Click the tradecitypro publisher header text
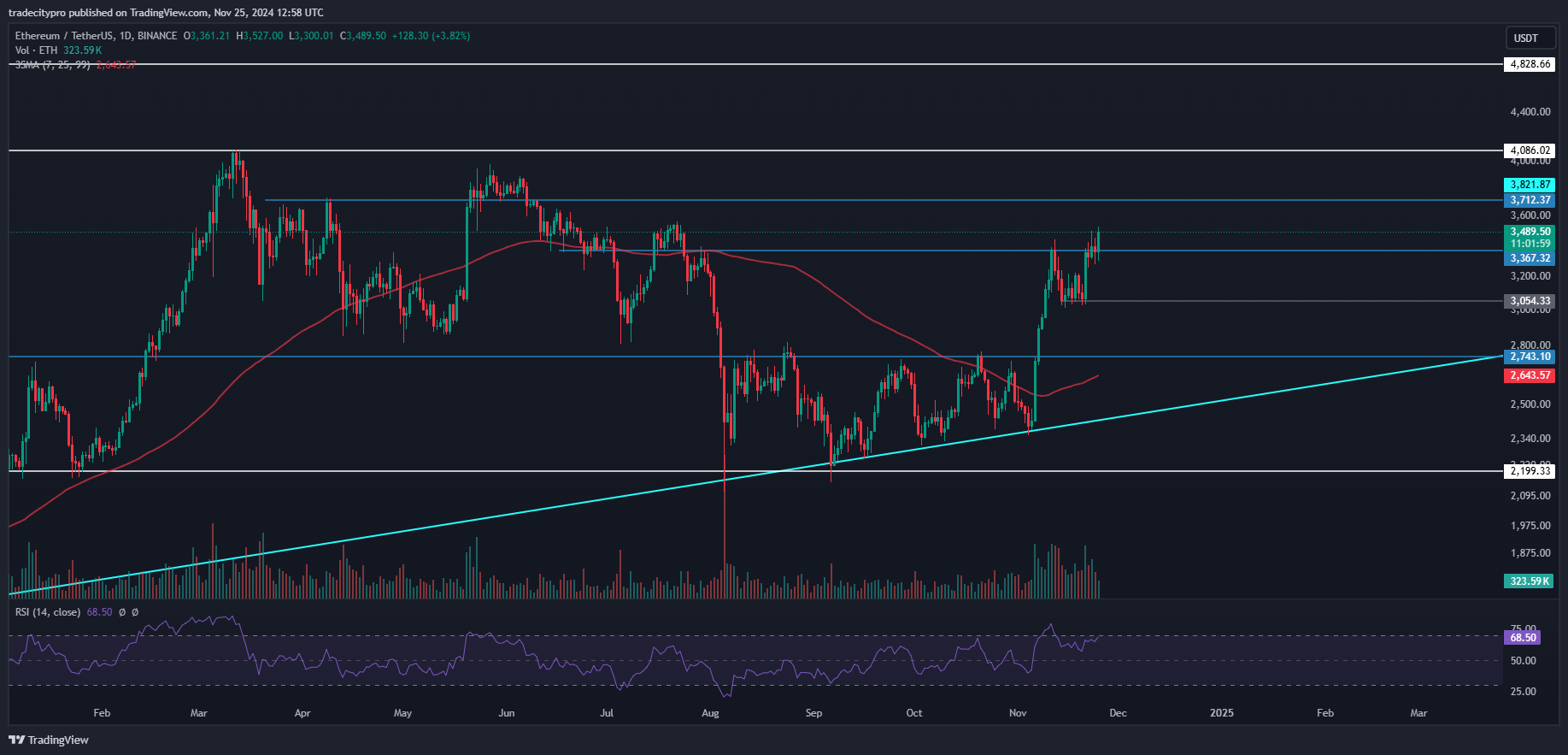 click(166, 13)
